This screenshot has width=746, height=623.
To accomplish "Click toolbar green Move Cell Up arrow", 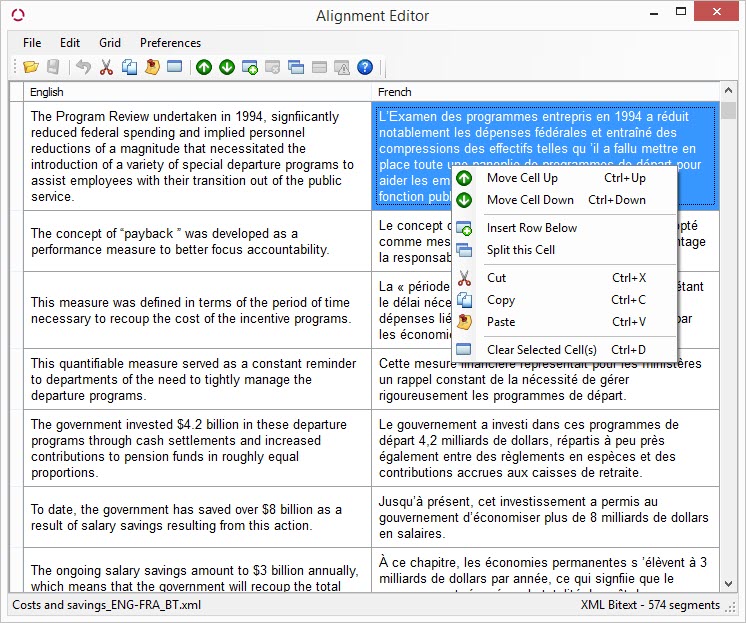I will tap(204, 67).
